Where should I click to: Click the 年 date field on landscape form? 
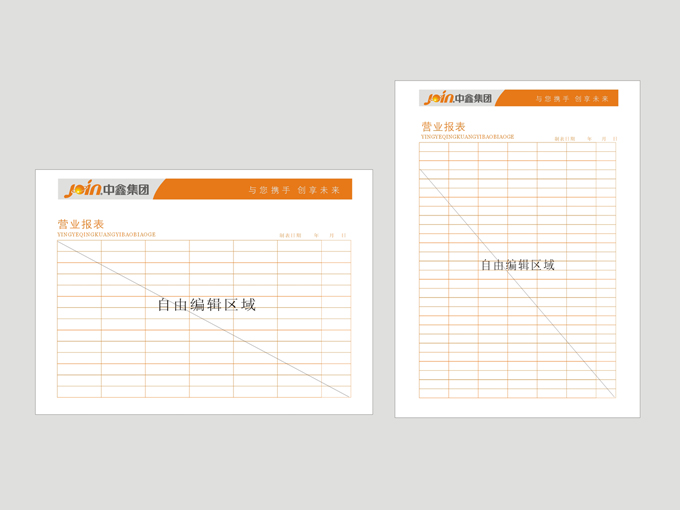pyautogui.click(x=316, y=235)
